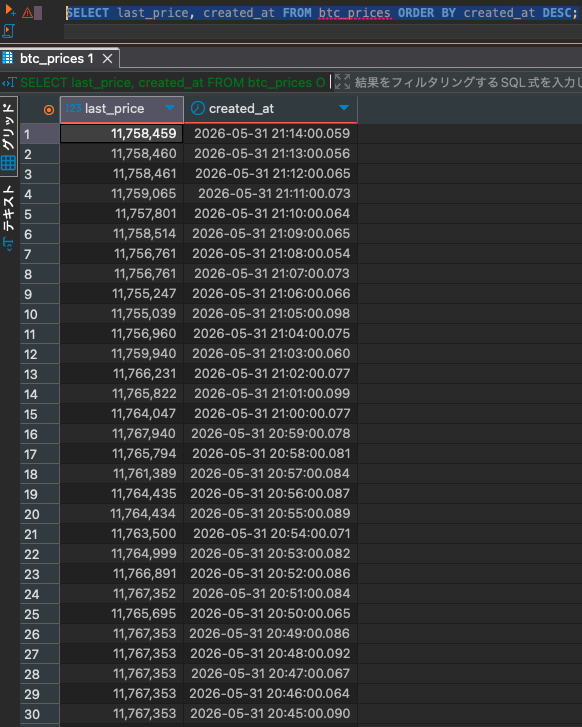Select timestamp 2026-05-31 20:55:00.089
582x727 pixels.
click(x=271, y=514)
